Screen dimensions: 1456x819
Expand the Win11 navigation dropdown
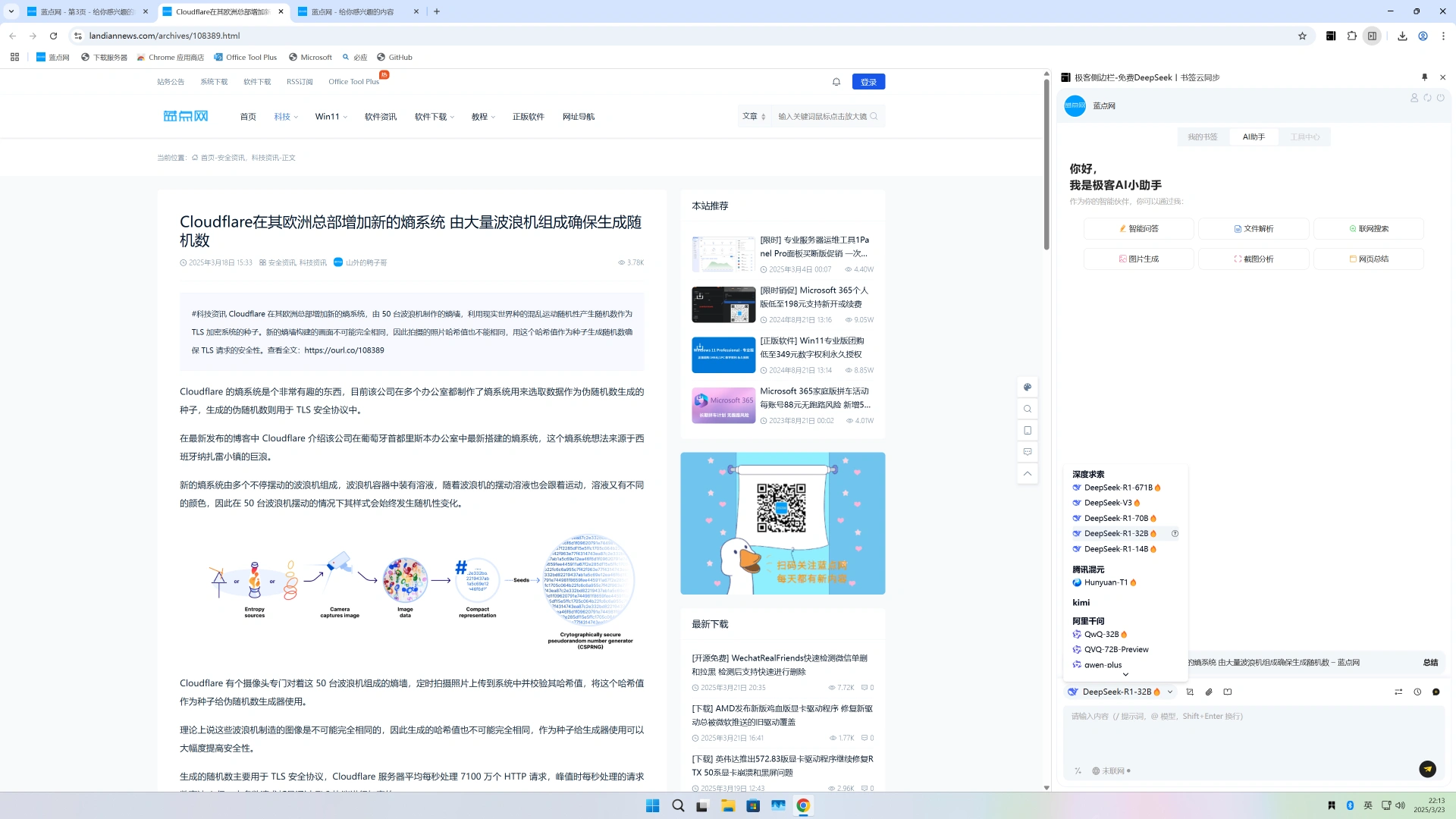[x=331, y=117]
